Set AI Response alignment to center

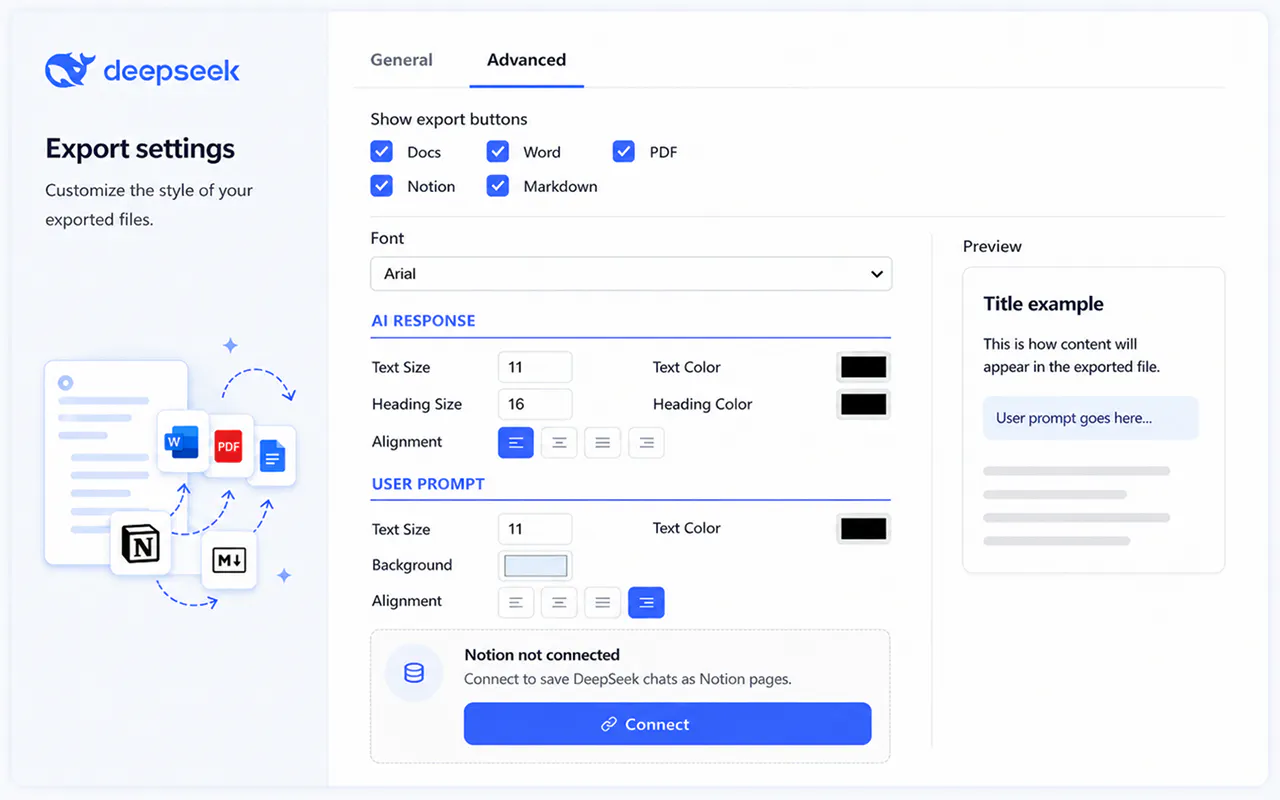559,442
